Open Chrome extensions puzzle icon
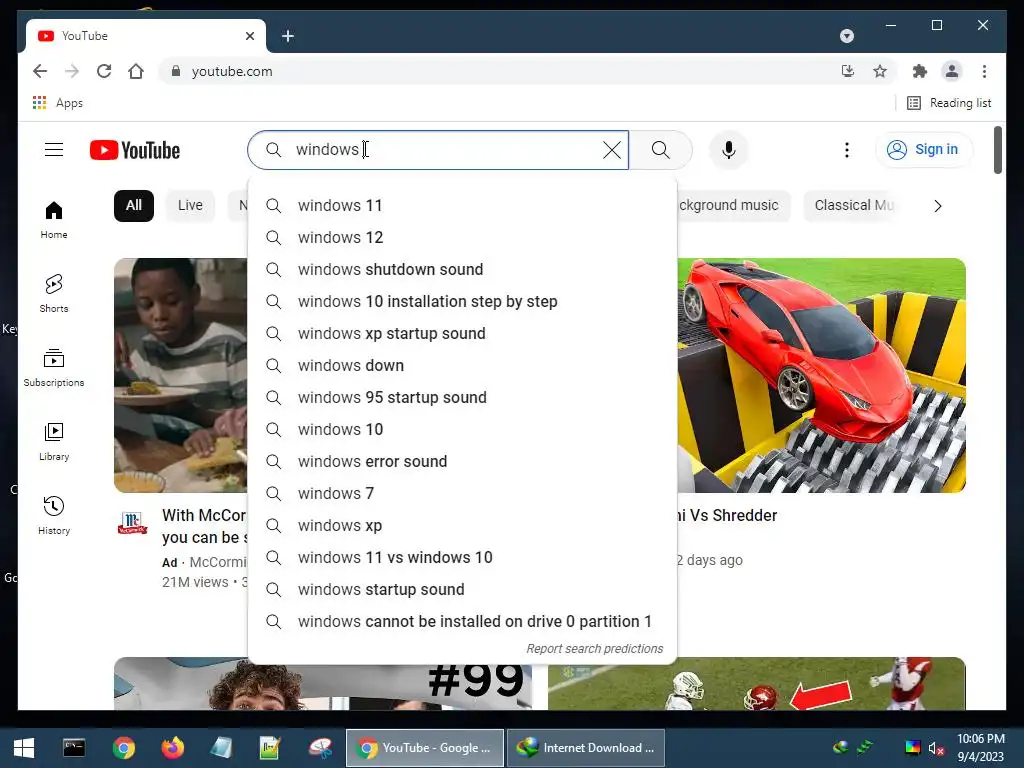The width and height of the screenshot is (1024, 768). 920,71
